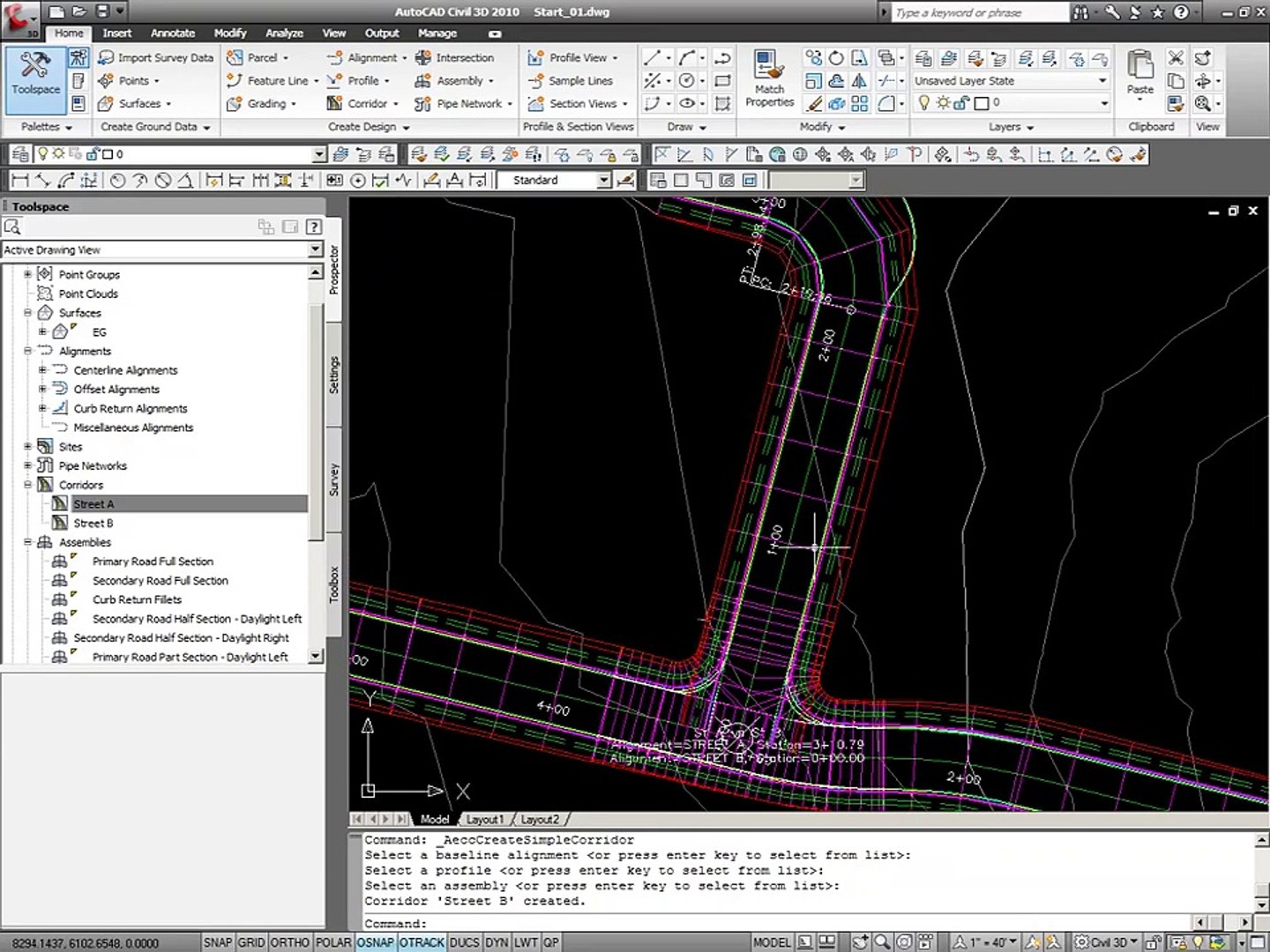The image size is (1270, 952).
Task: Select Street B corridor in tree
Action: pyautogui.click(x=93, y=523)
